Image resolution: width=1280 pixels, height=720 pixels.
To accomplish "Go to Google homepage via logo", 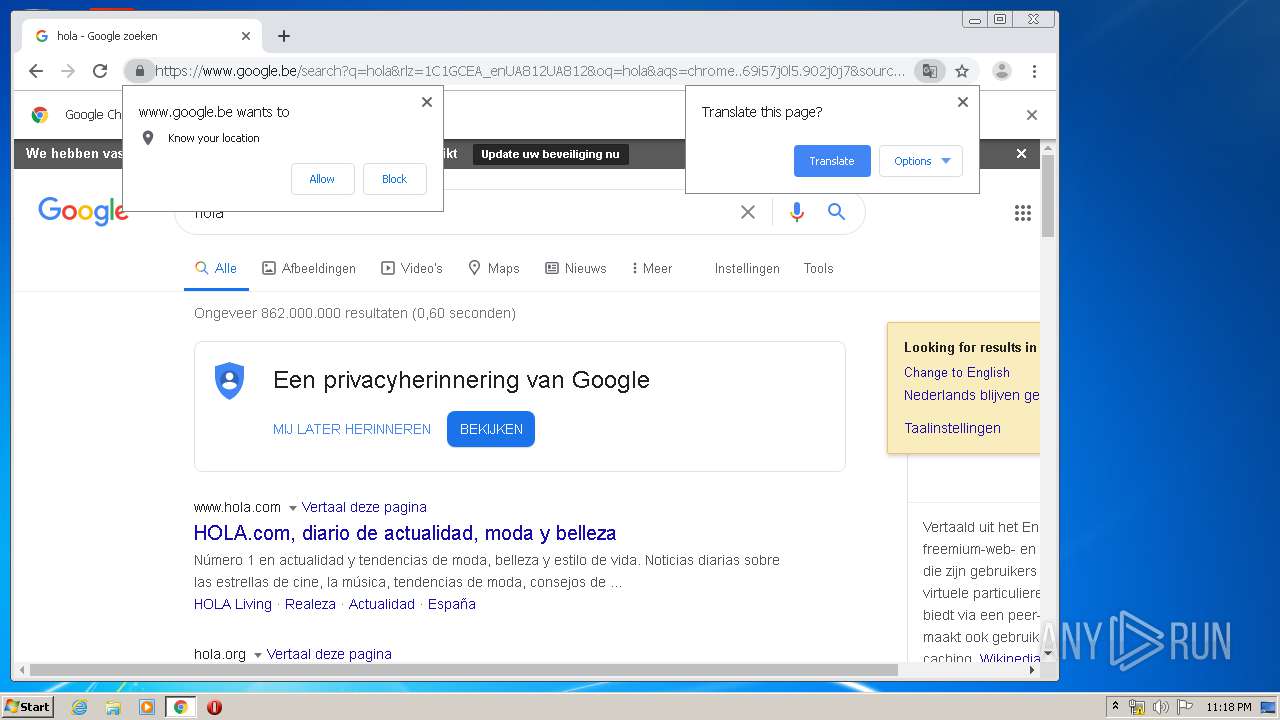I will 83,211.
